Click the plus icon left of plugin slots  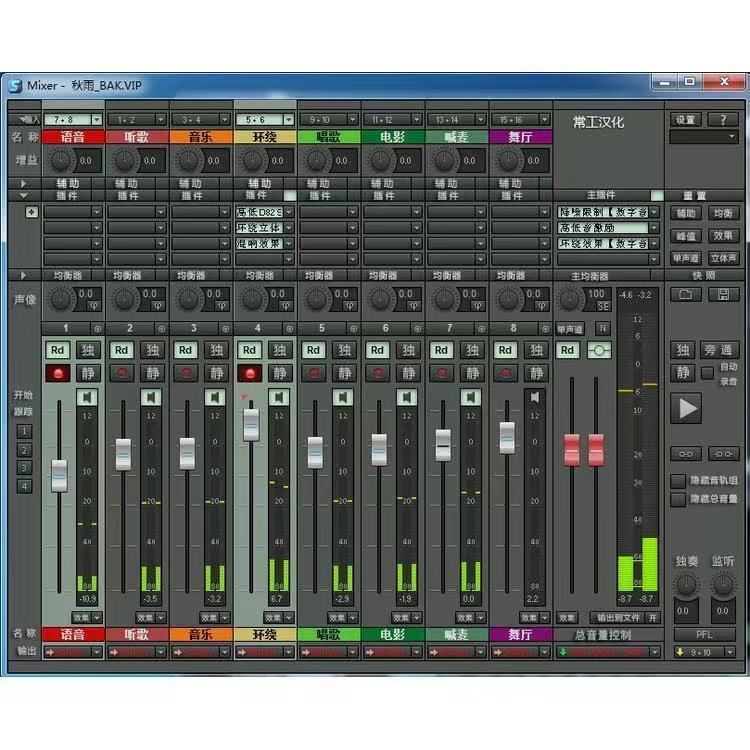tap(32, 211)
